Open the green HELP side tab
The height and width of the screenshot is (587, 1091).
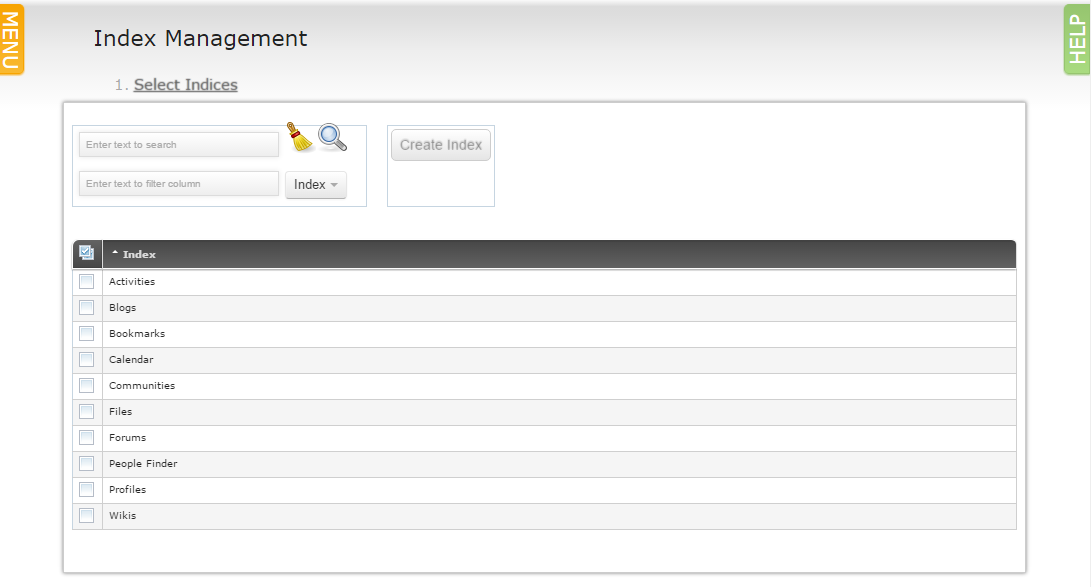tap(1077, 40)
